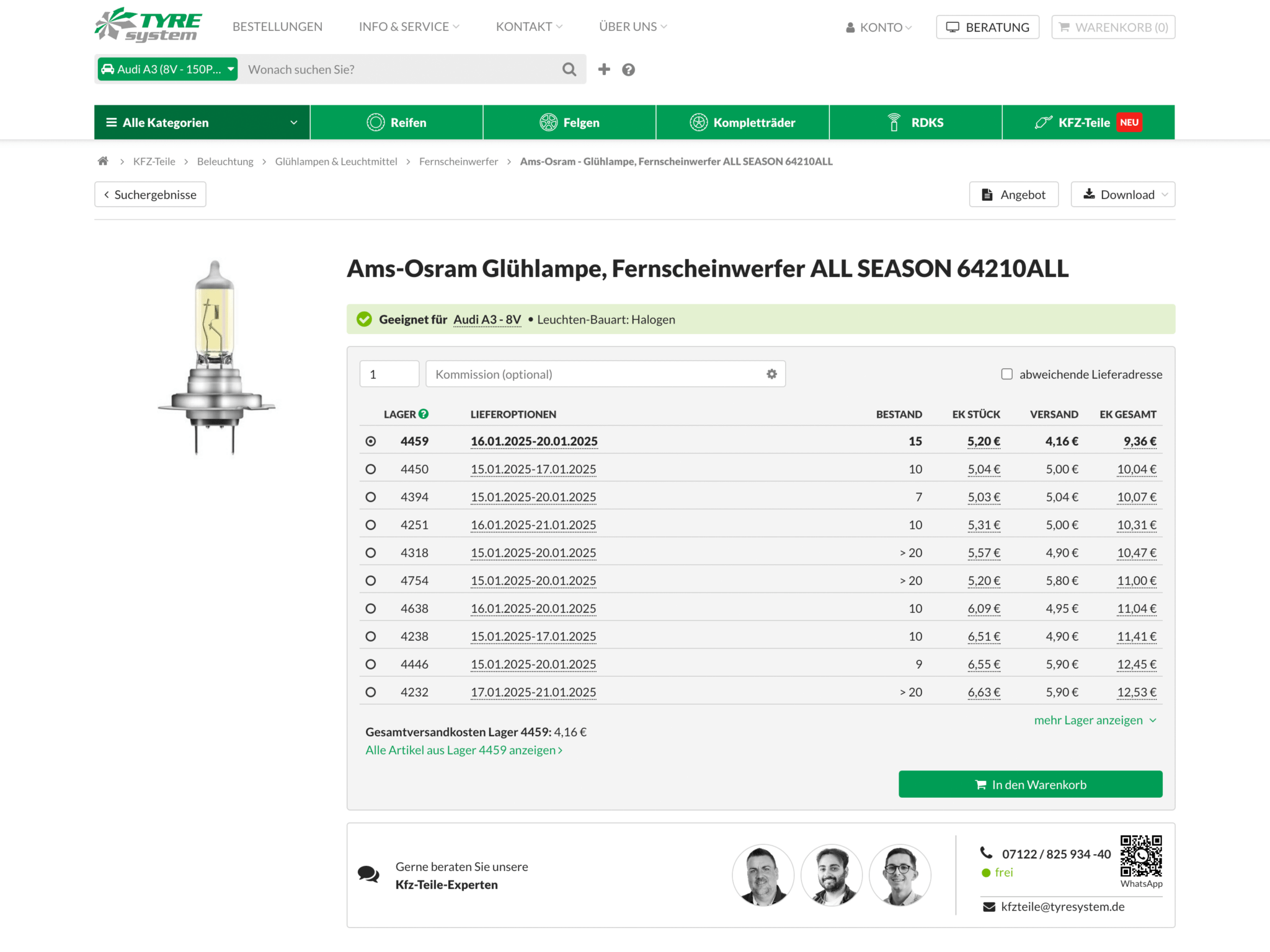1270x952 pixels.
Task: Click the Tyre System logo
Action: [x=148, y=25]
